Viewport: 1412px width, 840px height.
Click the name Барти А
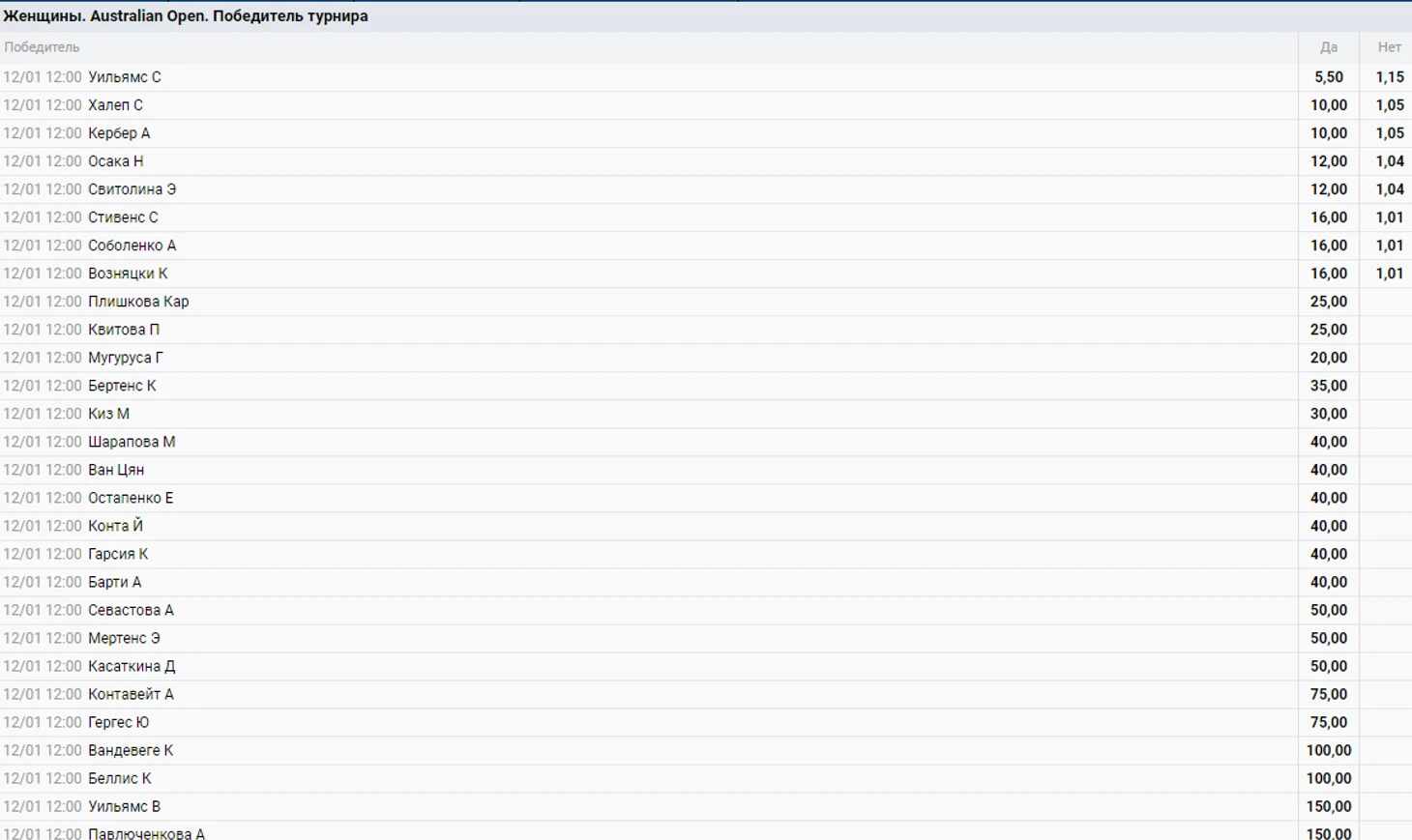pos(114,582)
